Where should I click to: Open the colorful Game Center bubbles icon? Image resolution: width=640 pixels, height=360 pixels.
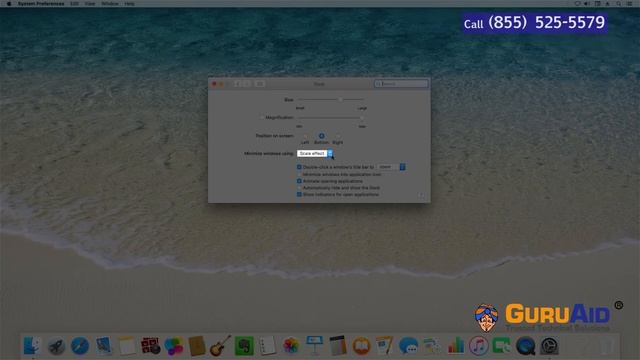tap(174, 346)
